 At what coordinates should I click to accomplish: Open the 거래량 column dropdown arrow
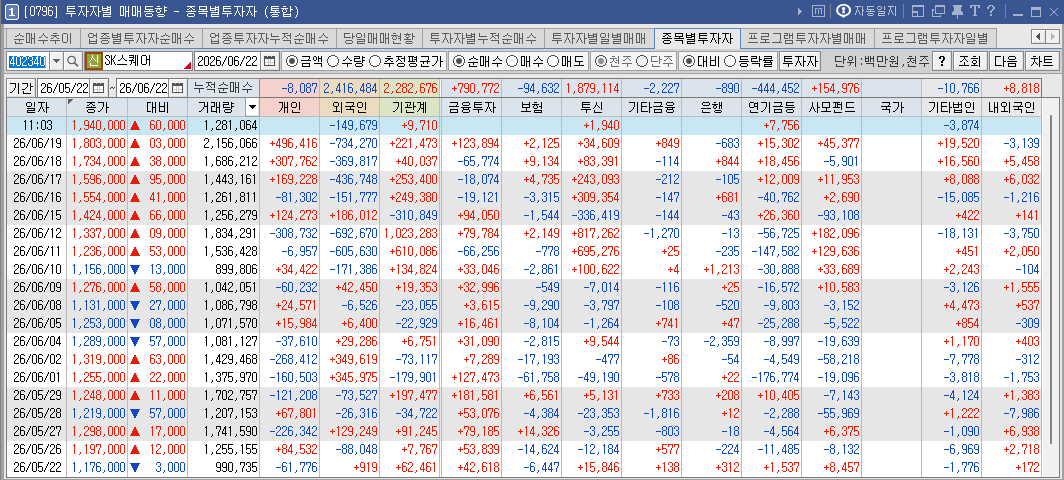[x=252, y=107]
